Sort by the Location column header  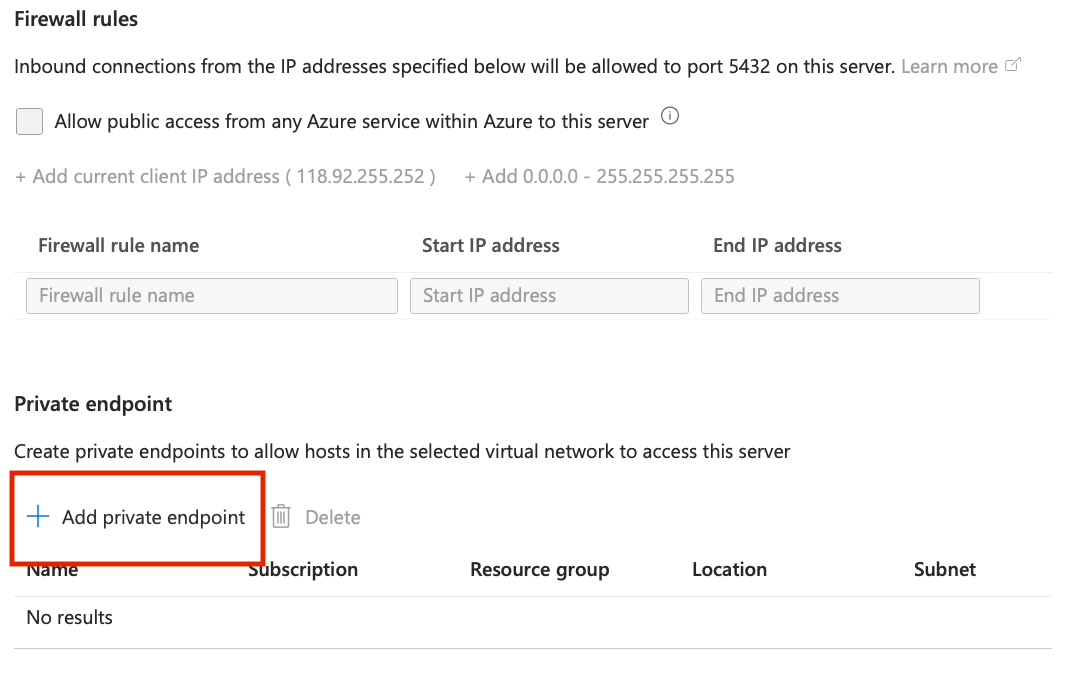tap(729, 570)
